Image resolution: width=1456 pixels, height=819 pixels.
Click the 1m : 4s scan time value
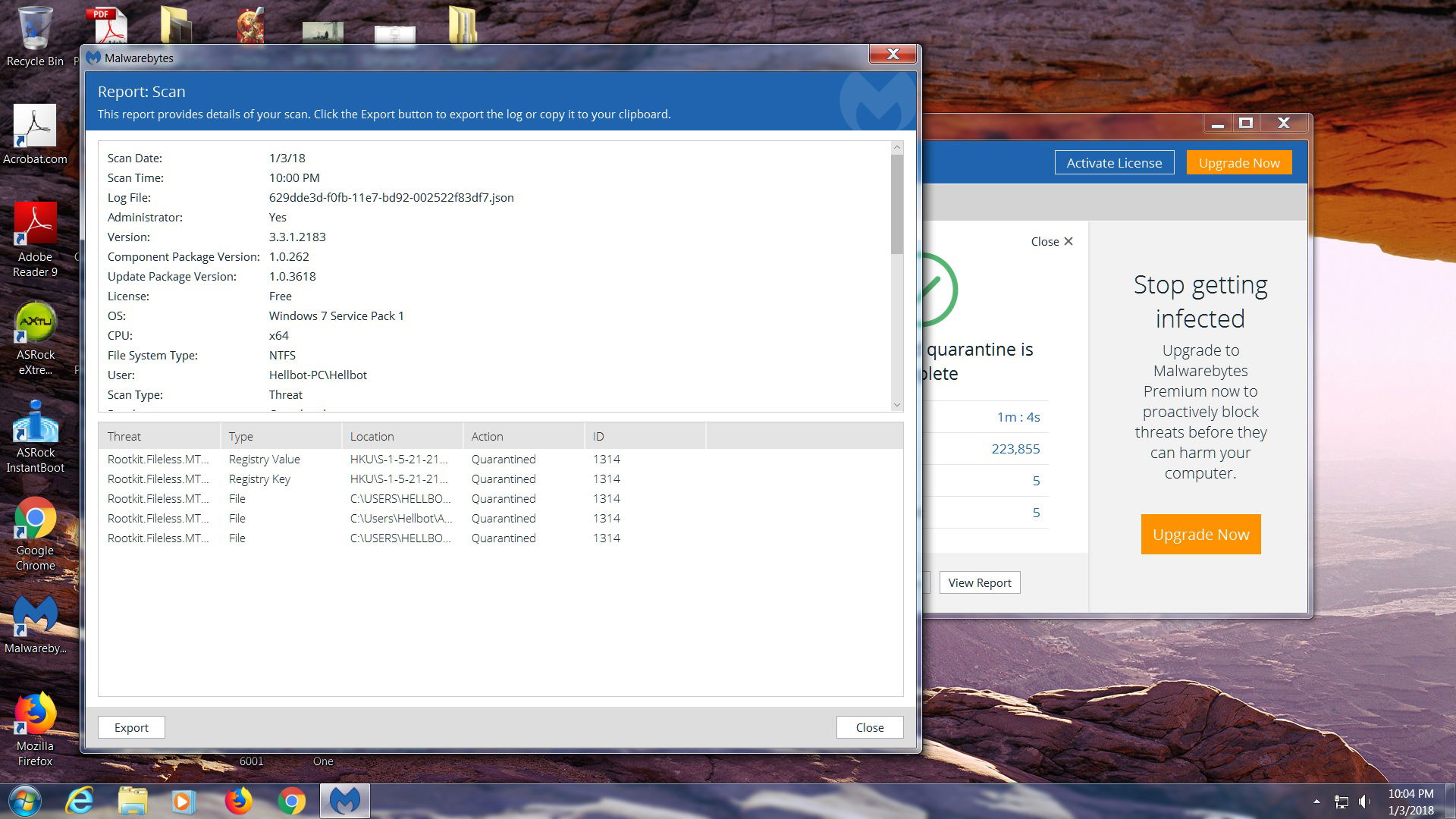(x=1018, y=416)
